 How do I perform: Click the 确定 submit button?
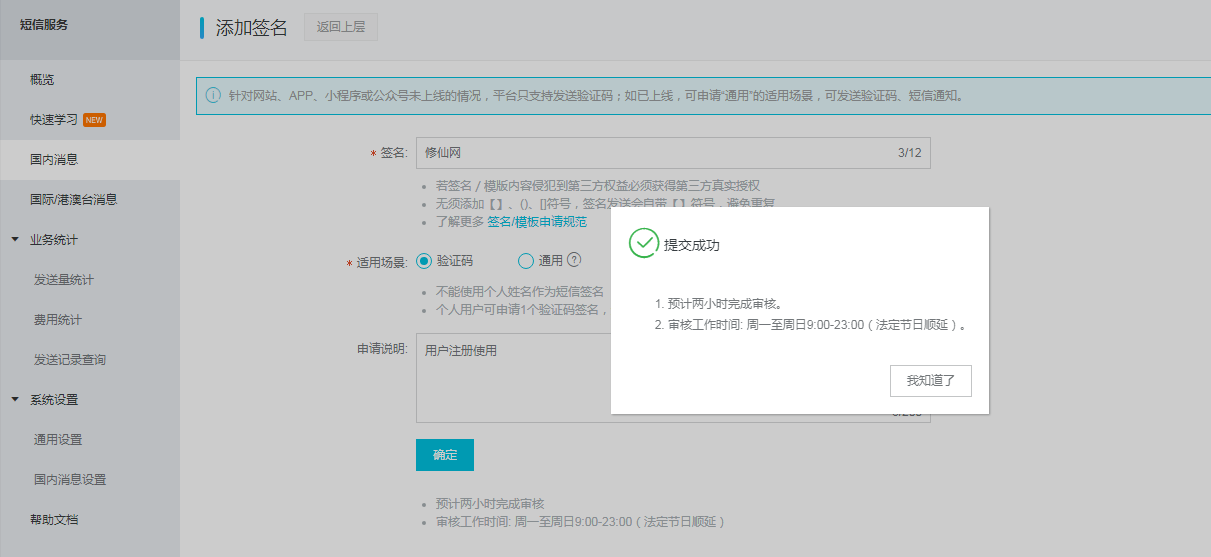click(x=445, y=454)
